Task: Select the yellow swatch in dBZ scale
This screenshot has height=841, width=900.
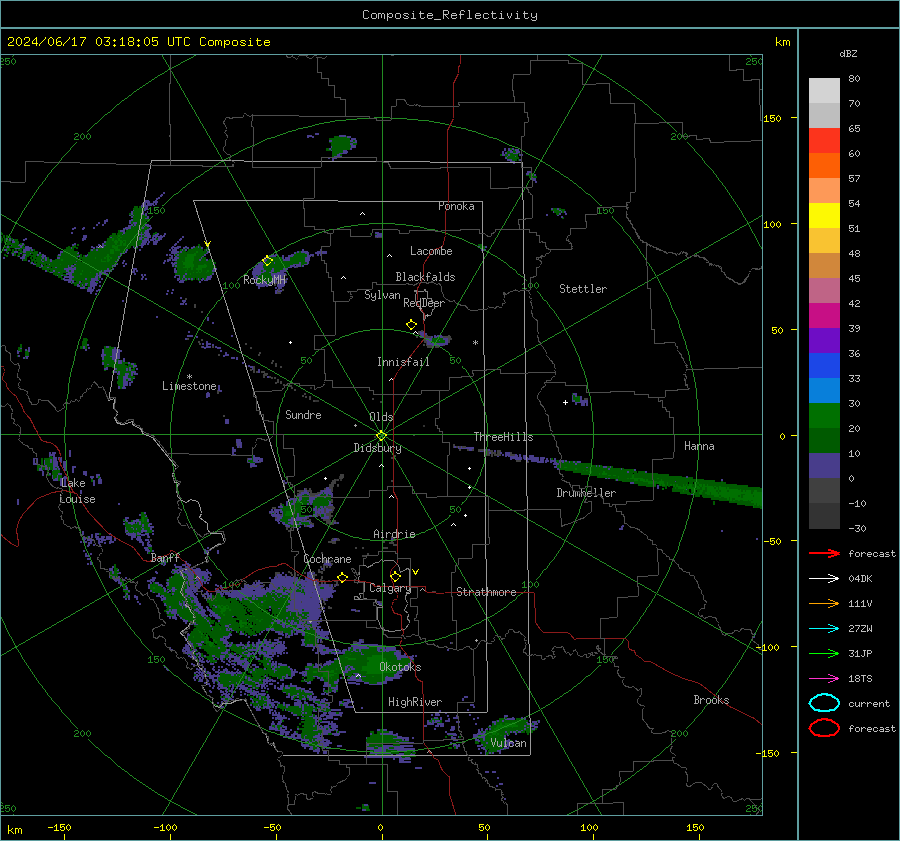Action: pyautogui.click(x=824, y=215)
